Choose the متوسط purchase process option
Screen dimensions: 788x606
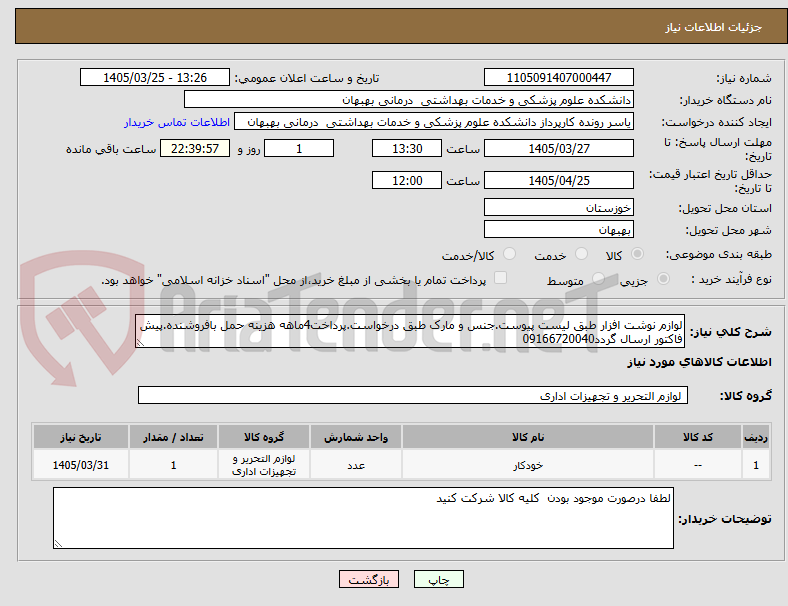tap(598, 279)
